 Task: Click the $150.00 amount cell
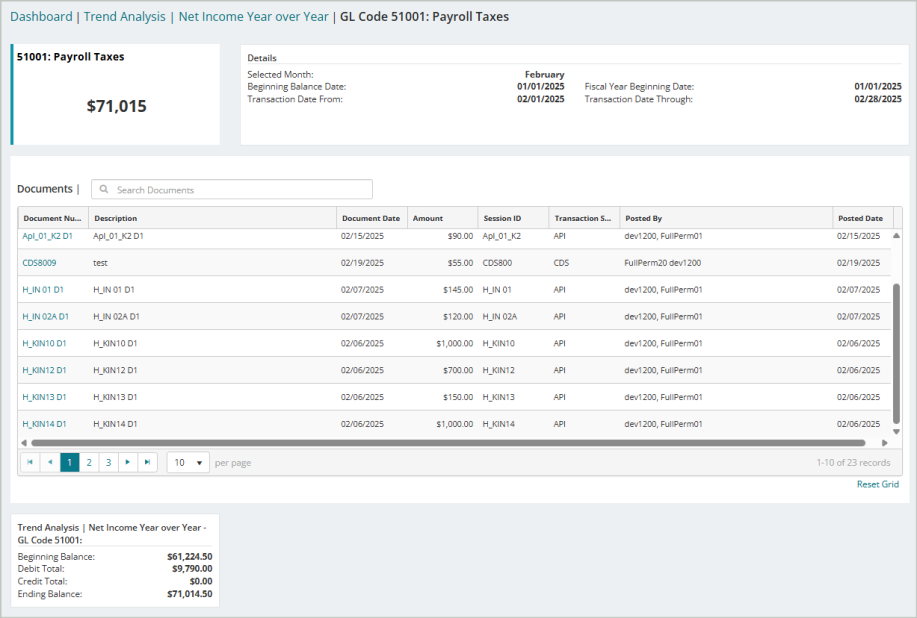(x=458, y=398)
